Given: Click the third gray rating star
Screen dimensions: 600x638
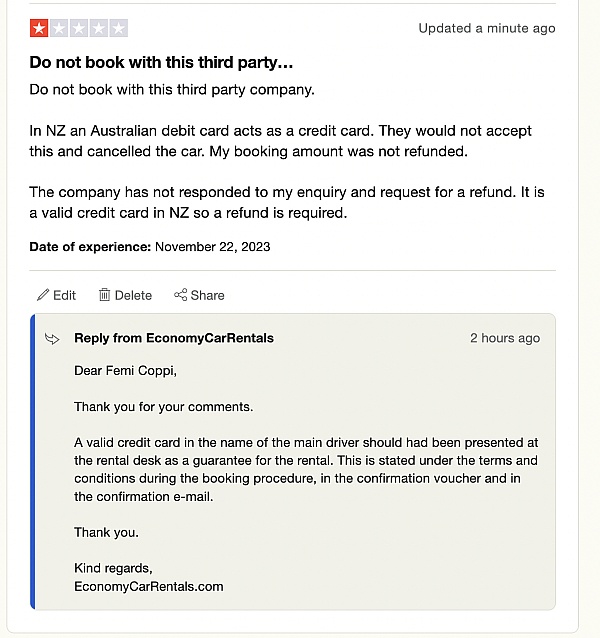Looking at the screenshot, I should click(79, 28).
